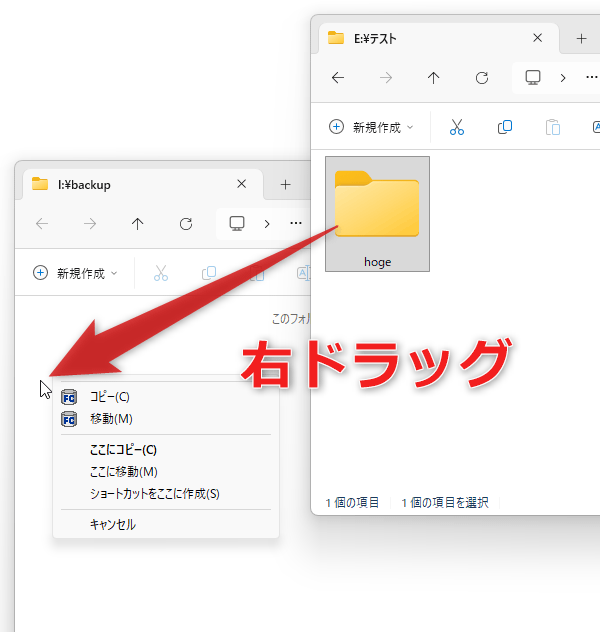Expand address chevron in I:¥backup window
The height and width of the screenshot is (632, 600).
(x=267, y=224)
